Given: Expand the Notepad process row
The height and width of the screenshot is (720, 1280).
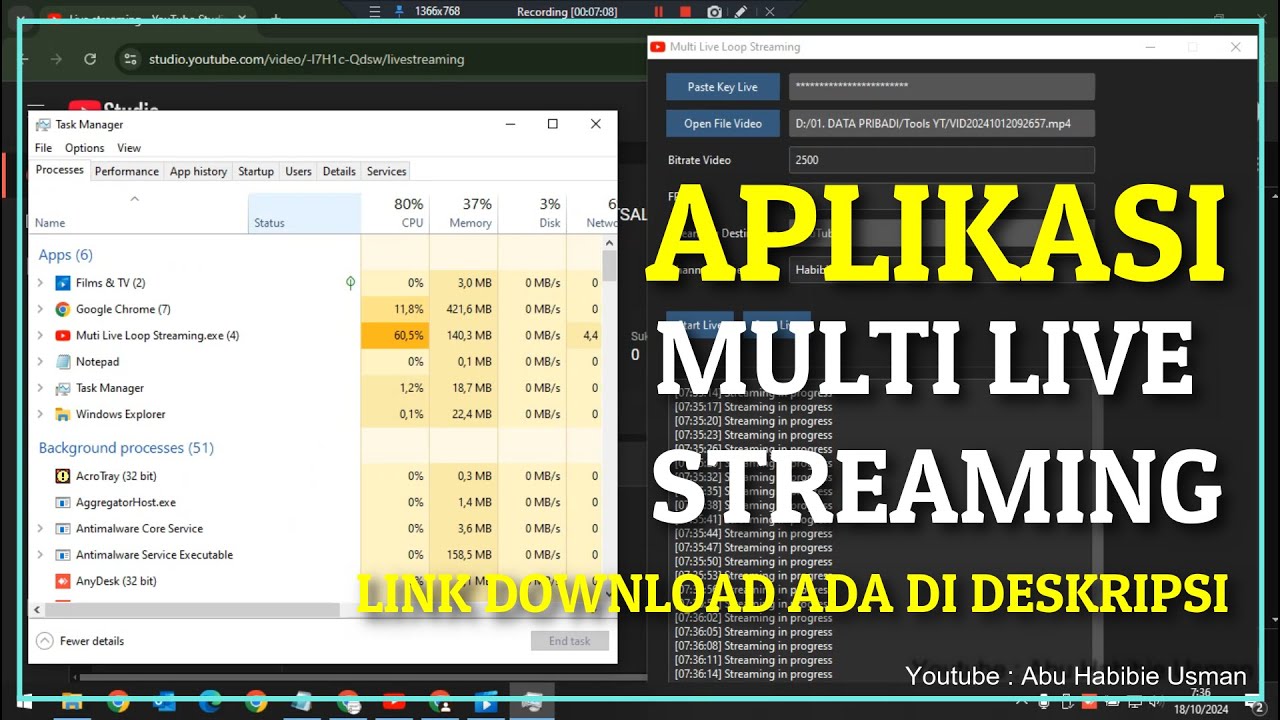Looking at the screenshot, I should point(40,361).
